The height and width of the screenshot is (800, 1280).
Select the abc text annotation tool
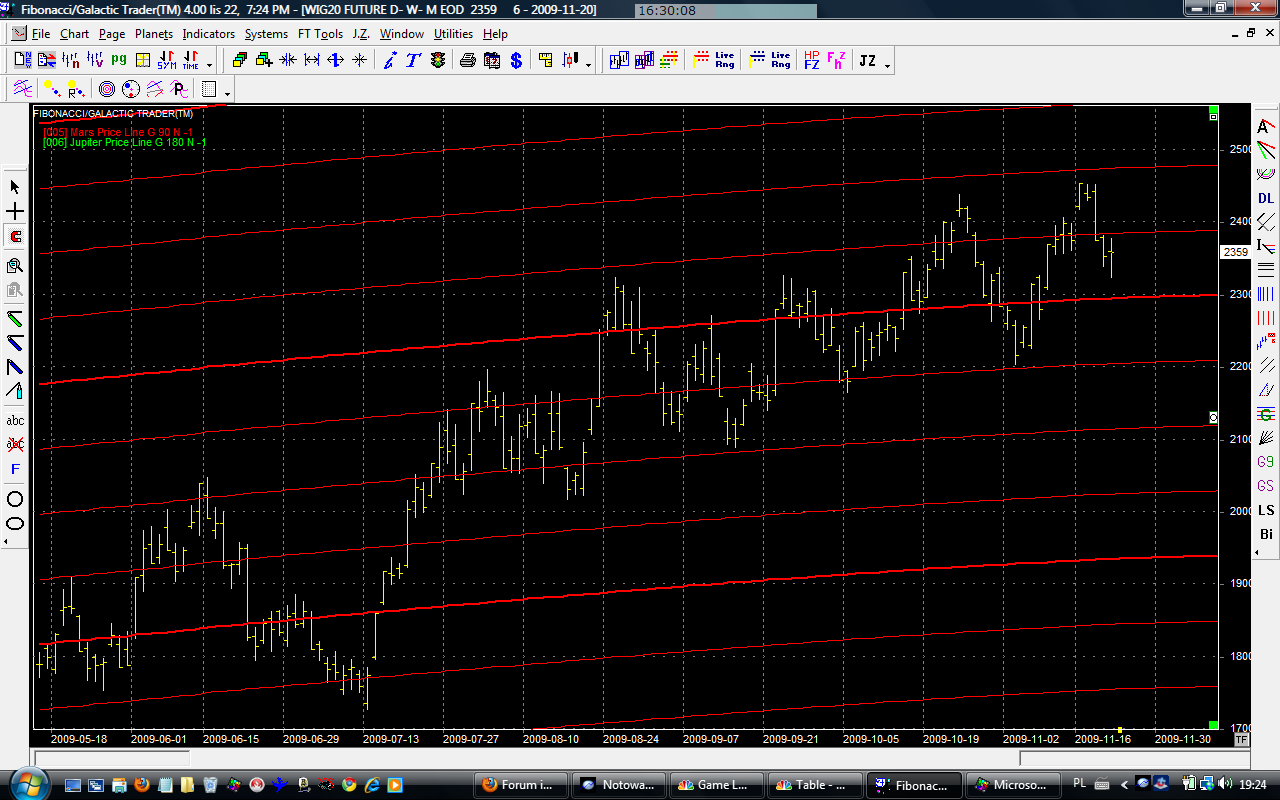click(15, 421)
